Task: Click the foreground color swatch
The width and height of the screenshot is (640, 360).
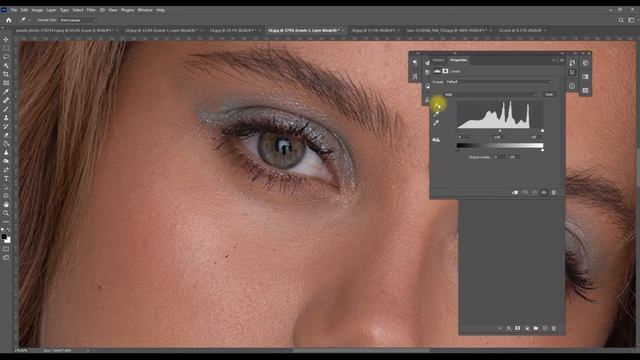Action: coord(4,237)
